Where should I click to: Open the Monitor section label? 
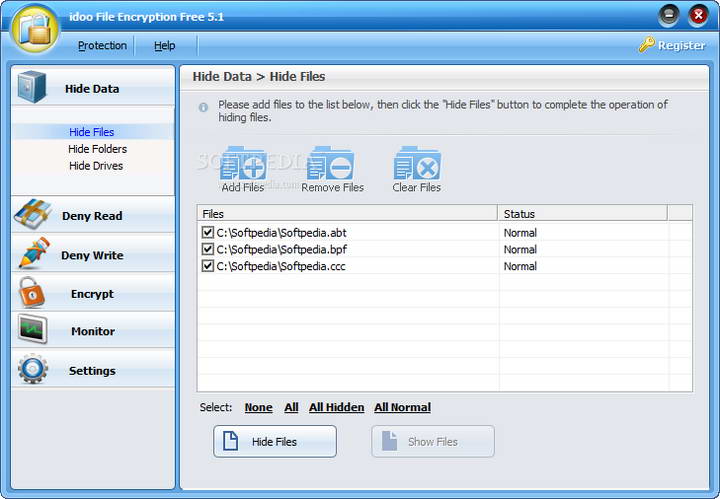[93, 331]
